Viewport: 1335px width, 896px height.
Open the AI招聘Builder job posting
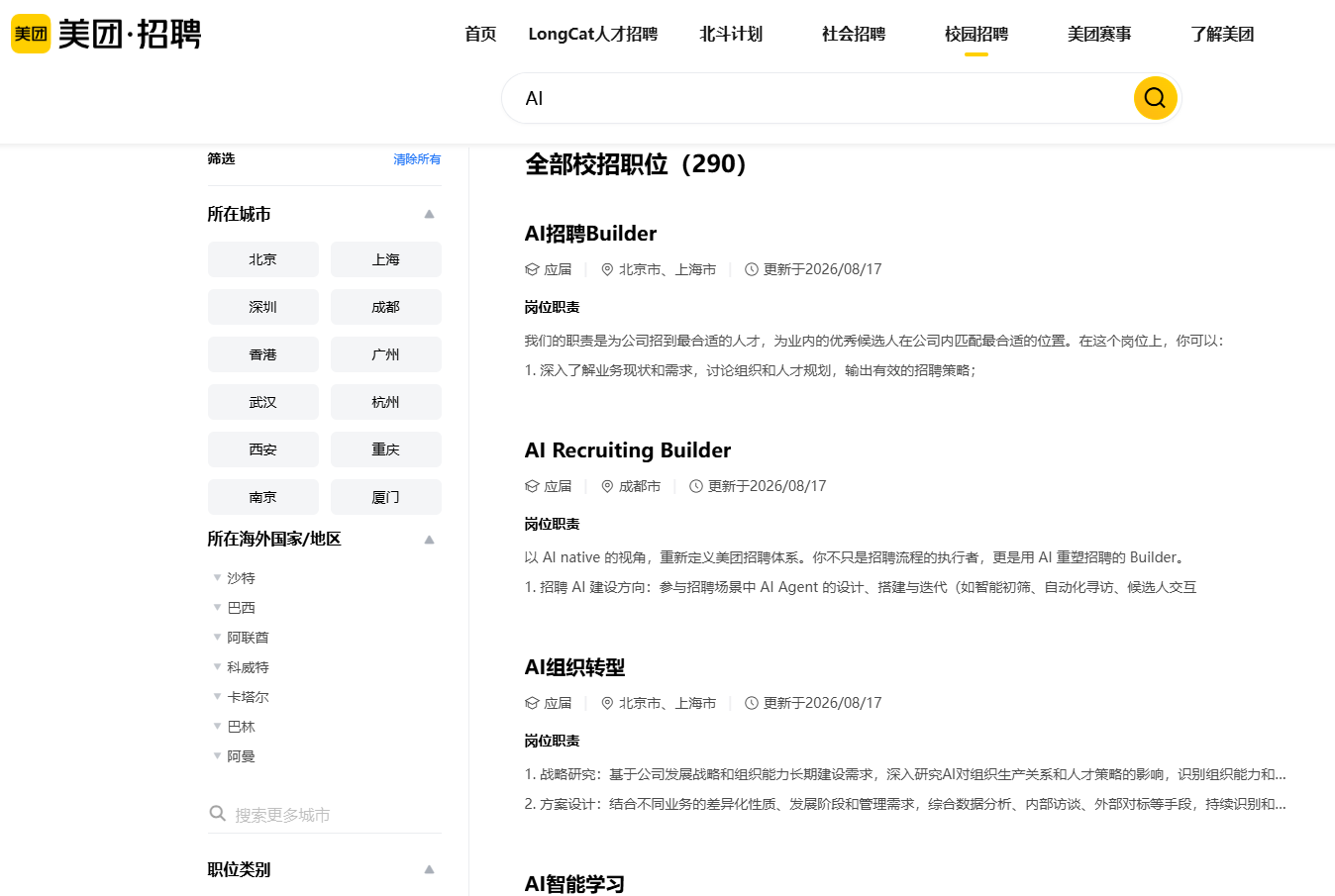pos(590,234)
